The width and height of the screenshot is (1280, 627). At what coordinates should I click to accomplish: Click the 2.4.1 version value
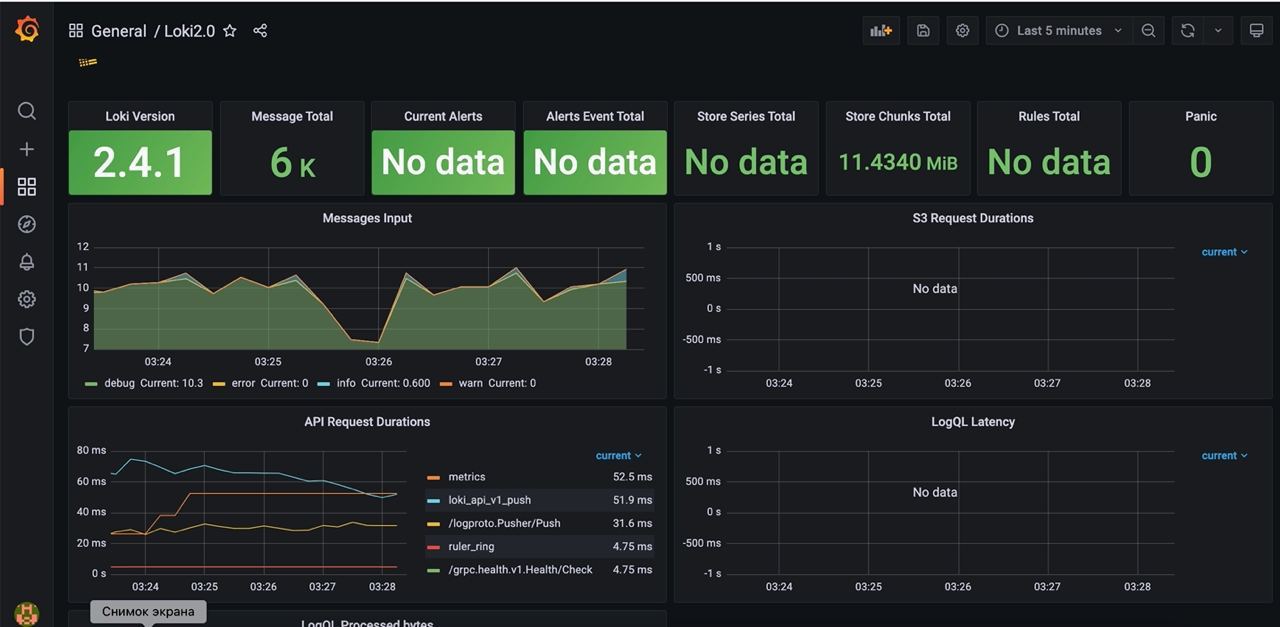click(x=140, y=162)
